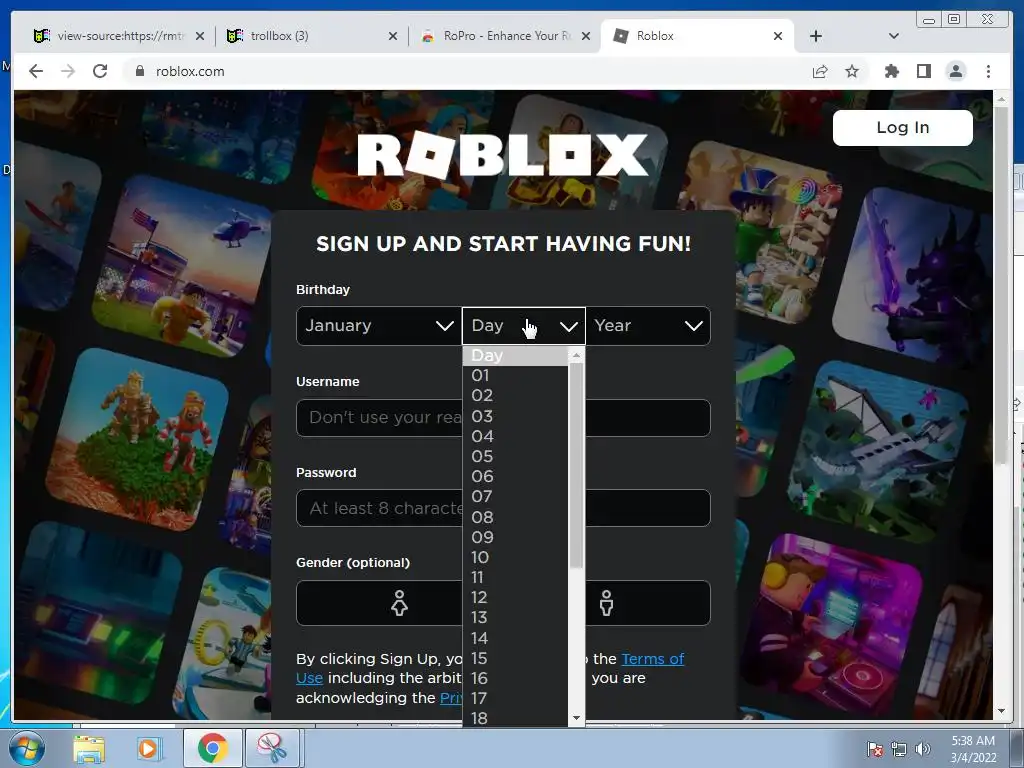The width and height of the screenshot is (1024, 768).
Task: Click the day list scroll-down arrow
Action: [576, 718]
